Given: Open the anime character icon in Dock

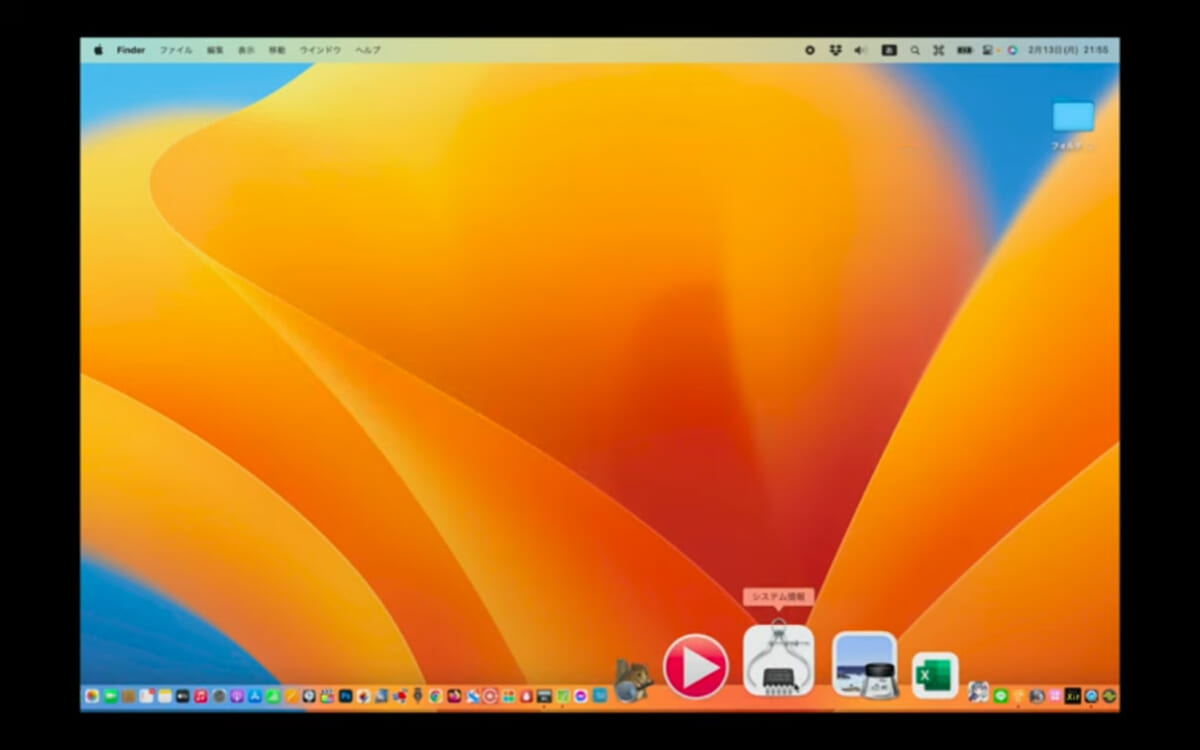Looking at the screenshot, I should (x=978, y=692).
